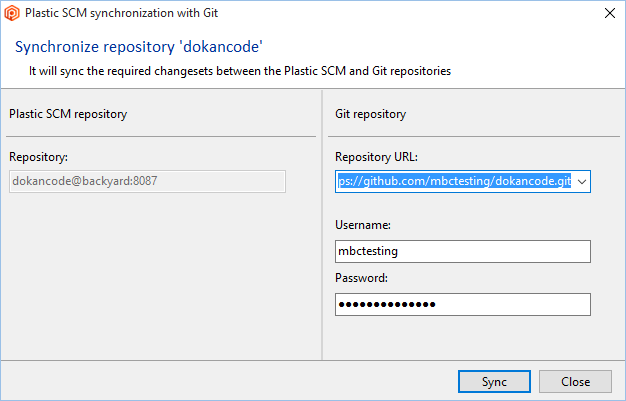626x401 pixels.
Task: Click the Close button at bottom right
Action: tap(575, 382)
